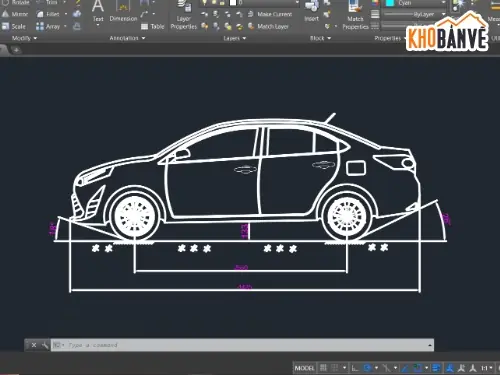Select the Dimension tool
The height and width of the screenshot is (375, 500).
click(123, 11)
